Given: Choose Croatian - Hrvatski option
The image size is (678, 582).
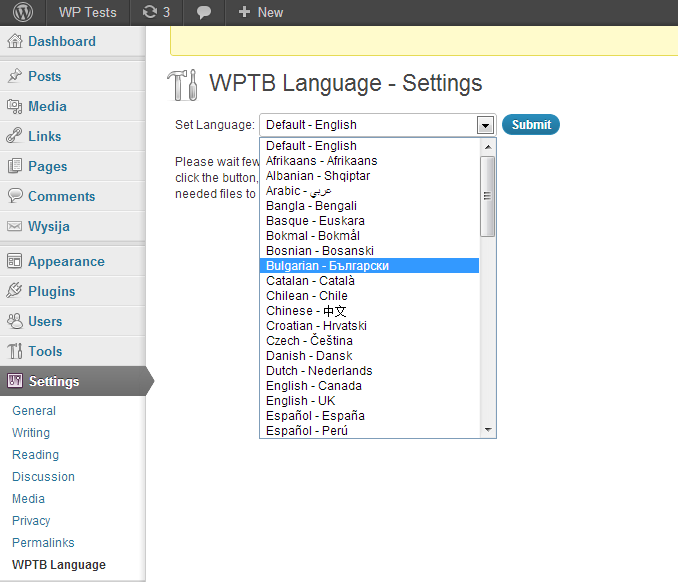Looking at the screenshot, I should 369,326.
